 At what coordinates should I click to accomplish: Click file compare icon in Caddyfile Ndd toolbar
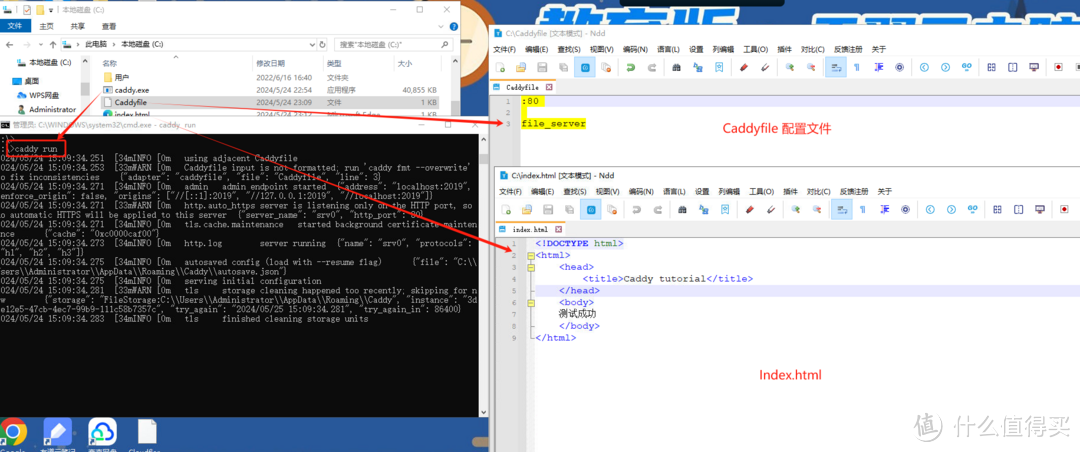tap(1012, 68)
